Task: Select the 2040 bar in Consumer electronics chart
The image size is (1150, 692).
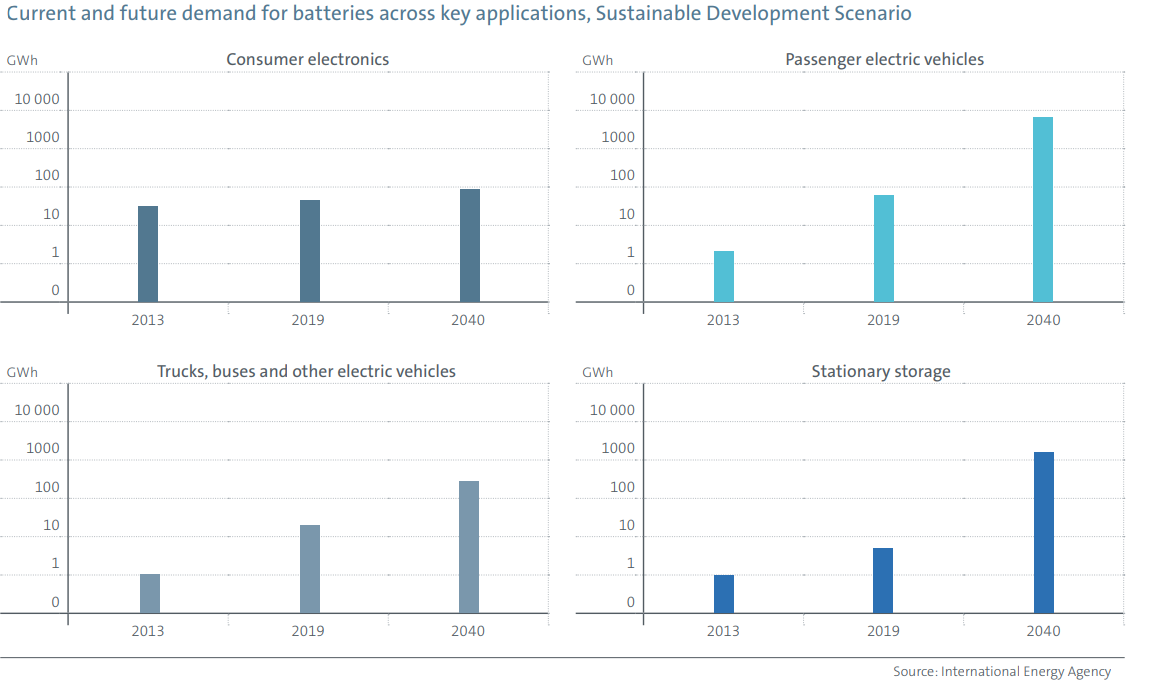Action: coord(470,245)
